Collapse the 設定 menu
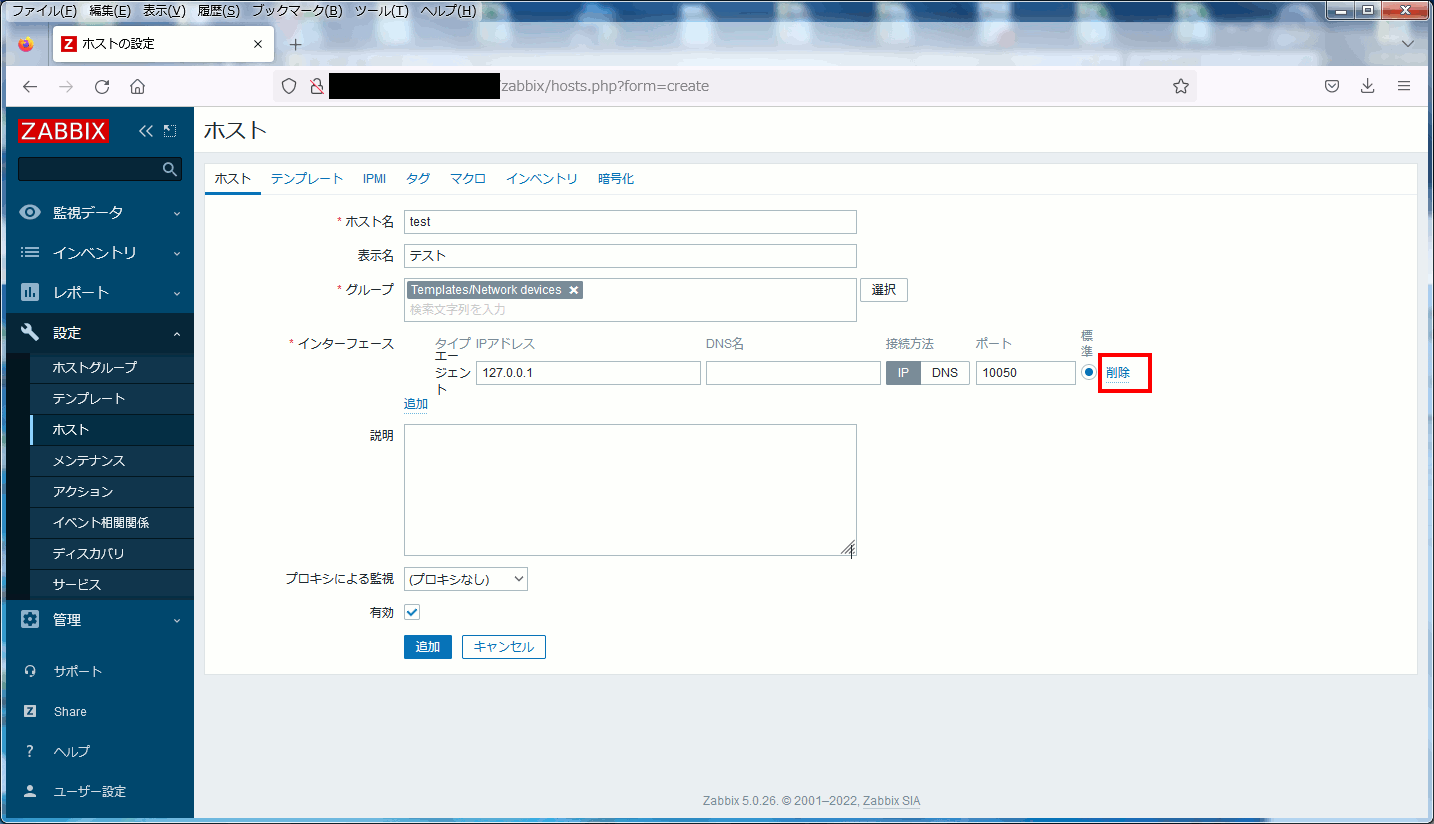Screen dimensions: 1434x824 pos(177,333)
